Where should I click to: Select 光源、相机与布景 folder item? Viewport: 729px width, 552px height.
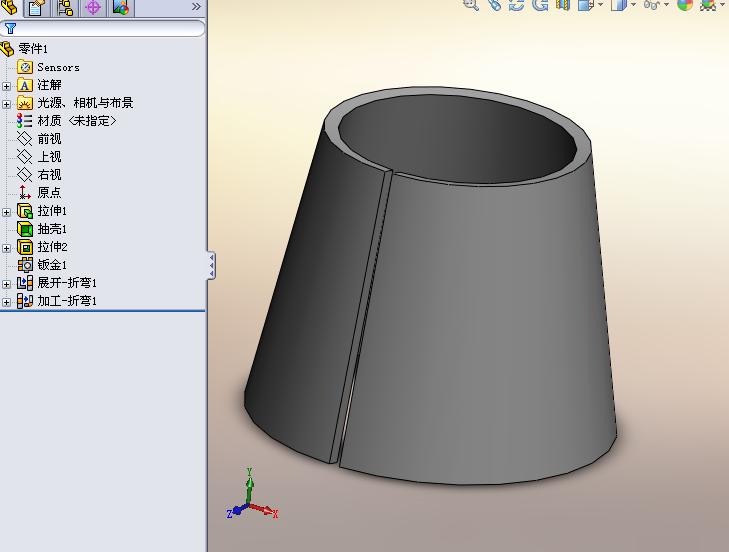[x=85, y=102]
